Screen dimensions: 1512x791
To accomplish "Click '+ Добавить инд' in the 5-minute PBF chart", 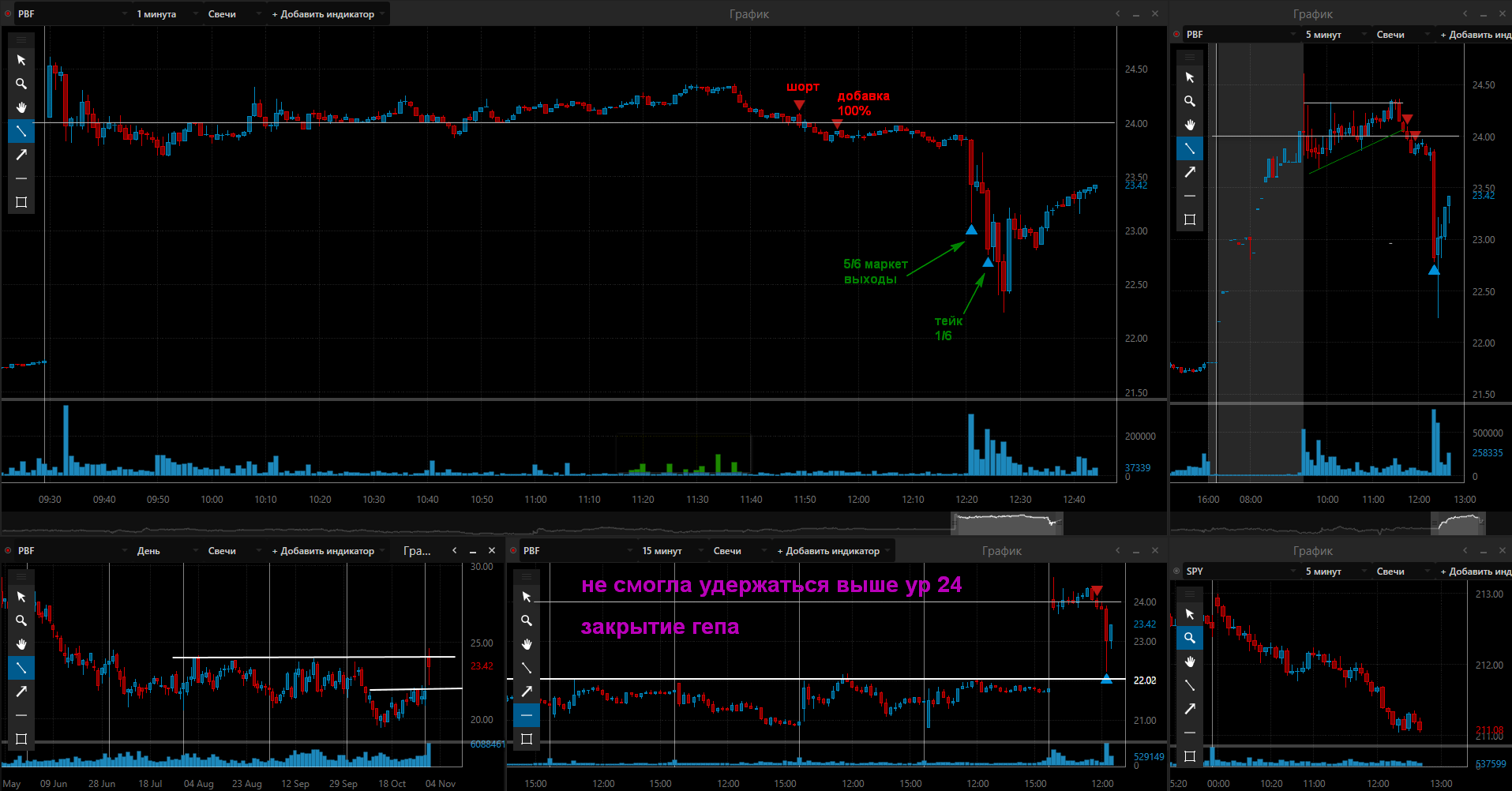I will (x=1474, y=34).
